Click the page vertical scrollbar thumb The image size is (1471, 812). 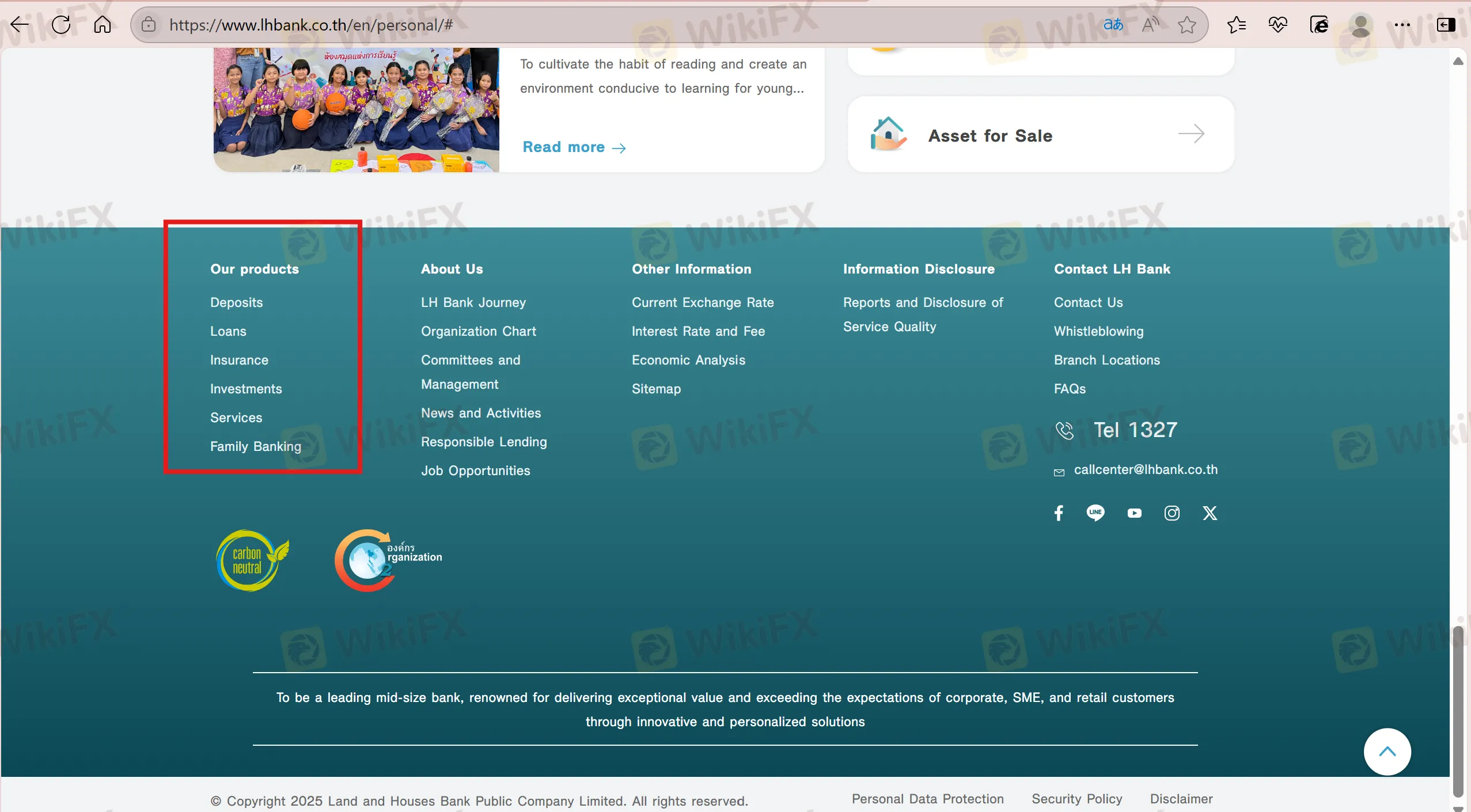coord(1458,711)
